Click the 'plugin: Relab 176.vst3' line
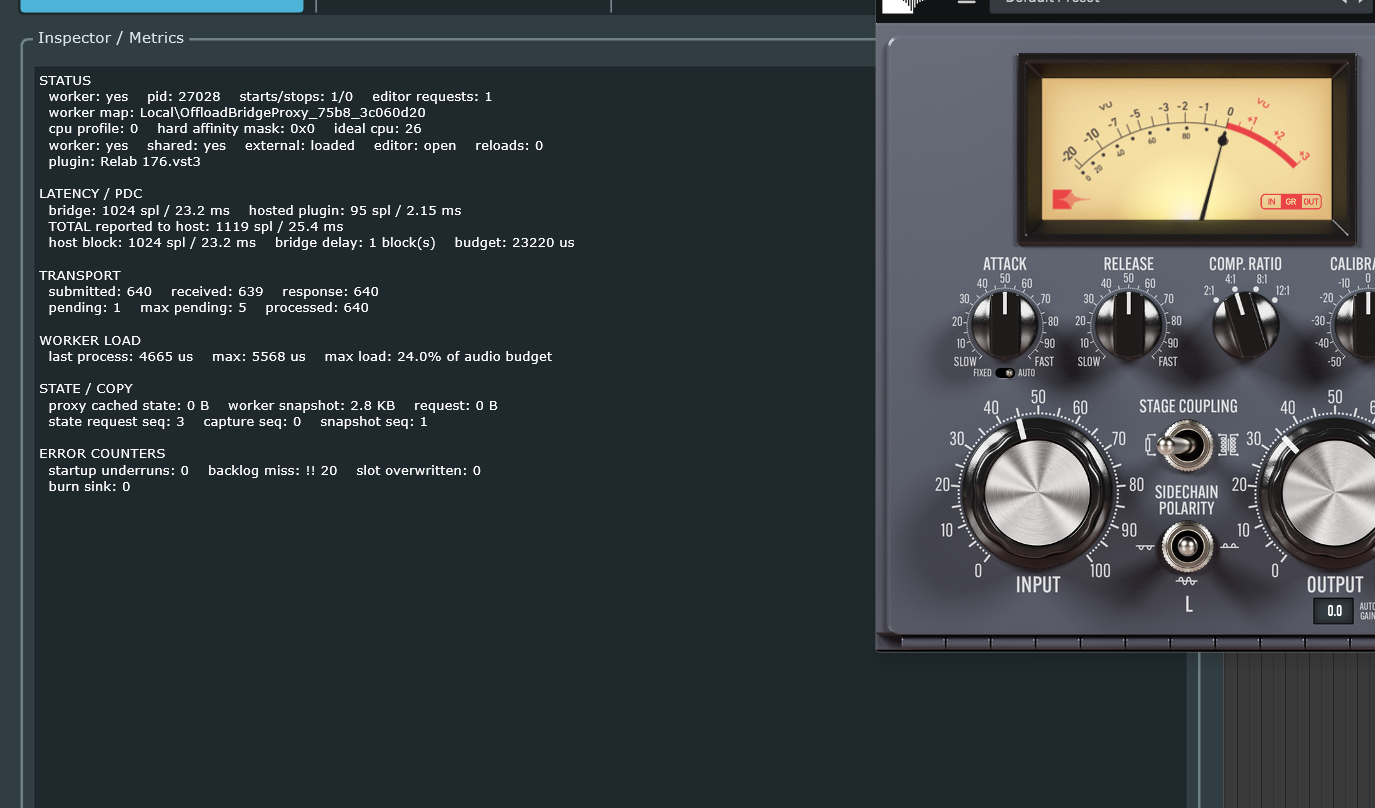Screen dimensions: 1375x808 tap(125, 161)
